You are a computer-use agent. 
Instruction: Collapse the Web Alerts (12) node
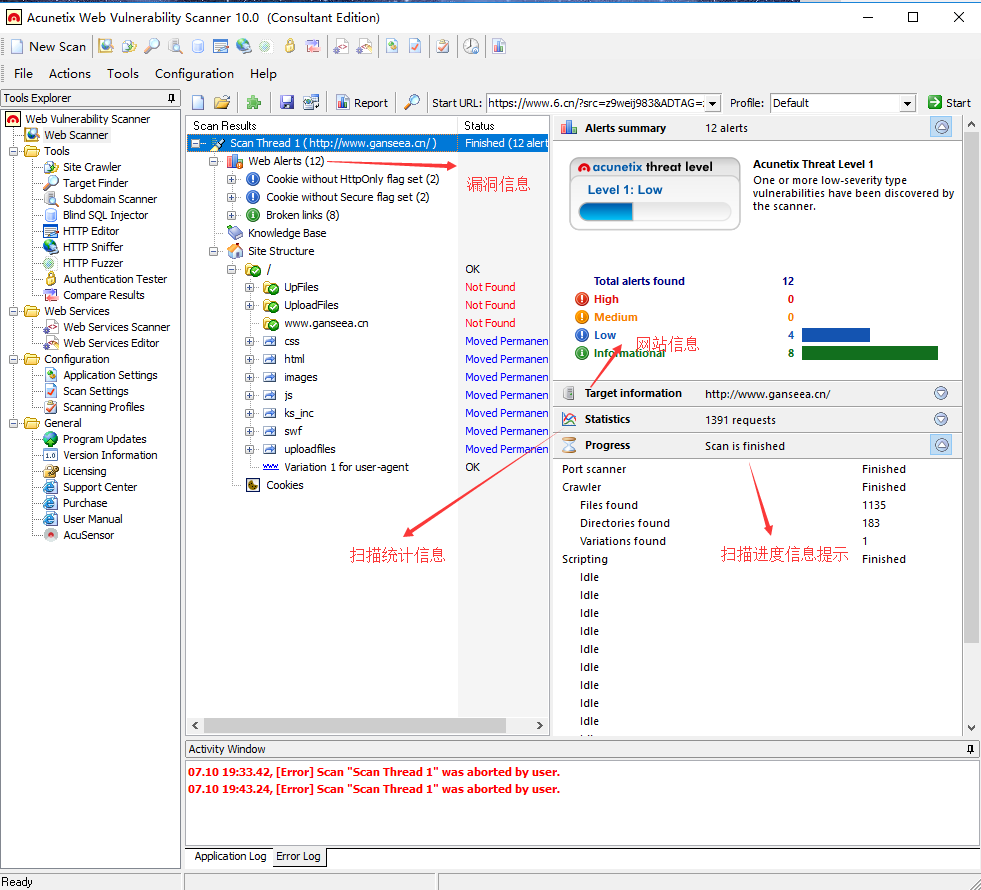pos(213,161)
